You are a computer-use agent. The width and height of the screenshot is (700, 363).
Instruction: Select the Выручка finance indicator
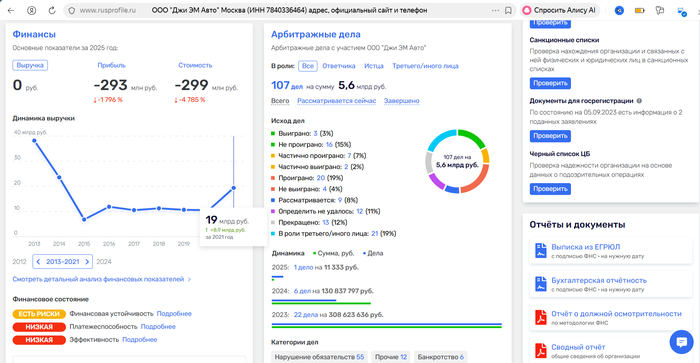pyautogui.click(x=30, y=65)
